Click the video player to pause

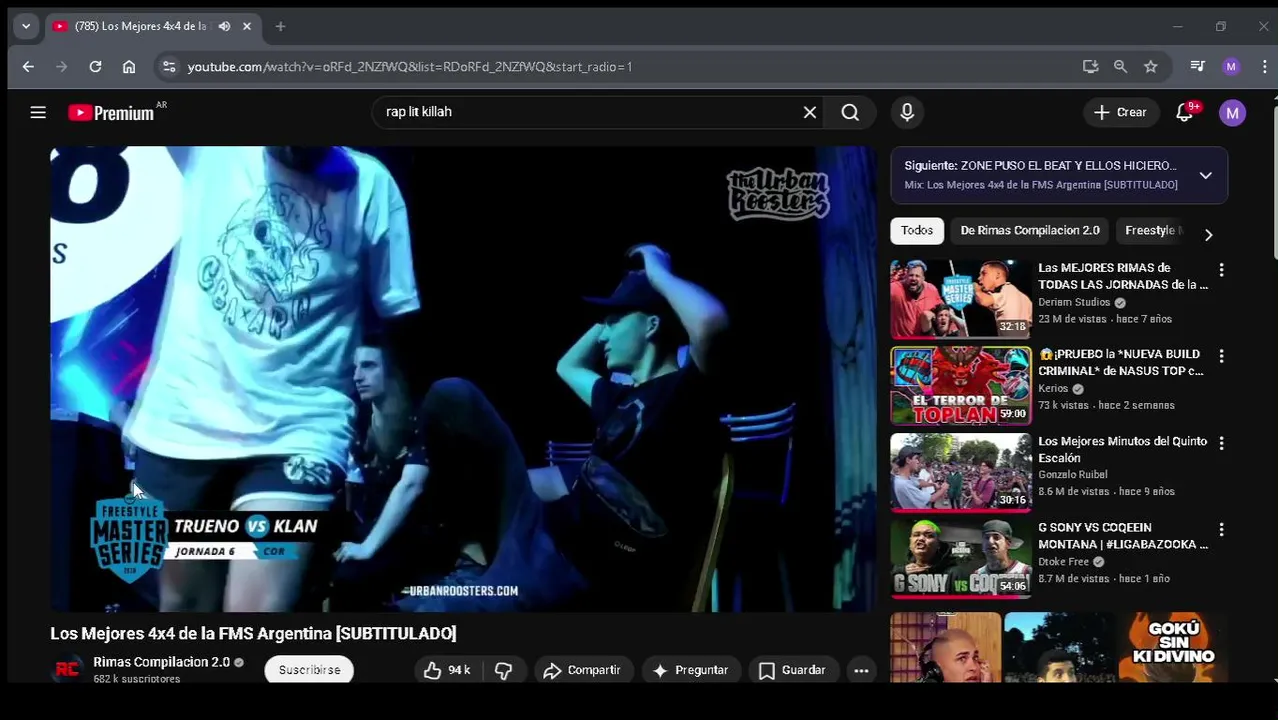(x=464, y=378)
